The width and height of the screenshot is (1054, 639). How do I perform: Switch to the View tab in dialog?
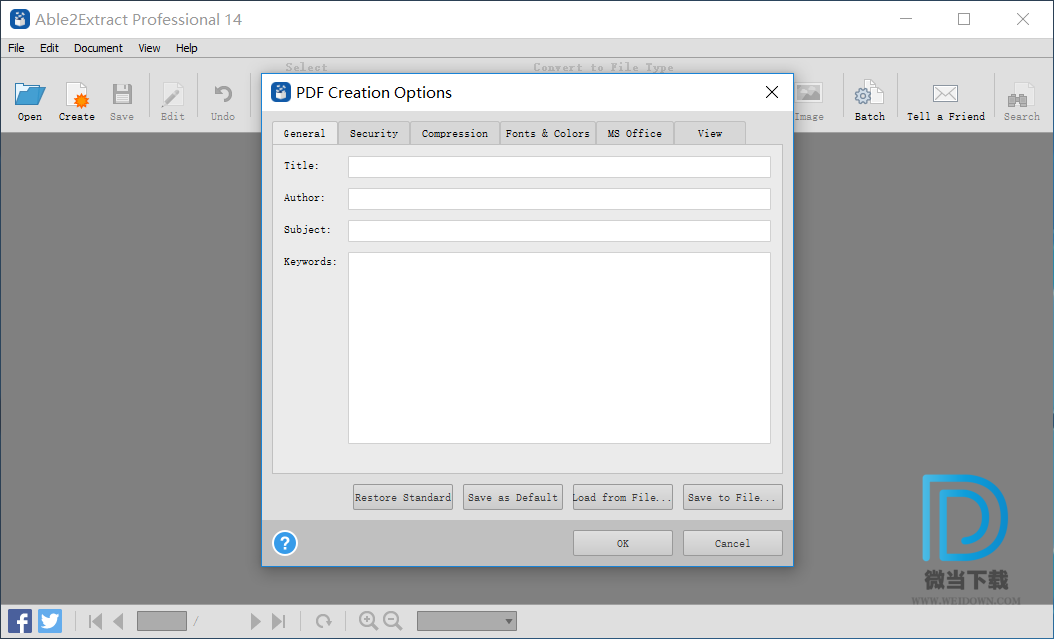coord(709,133)
